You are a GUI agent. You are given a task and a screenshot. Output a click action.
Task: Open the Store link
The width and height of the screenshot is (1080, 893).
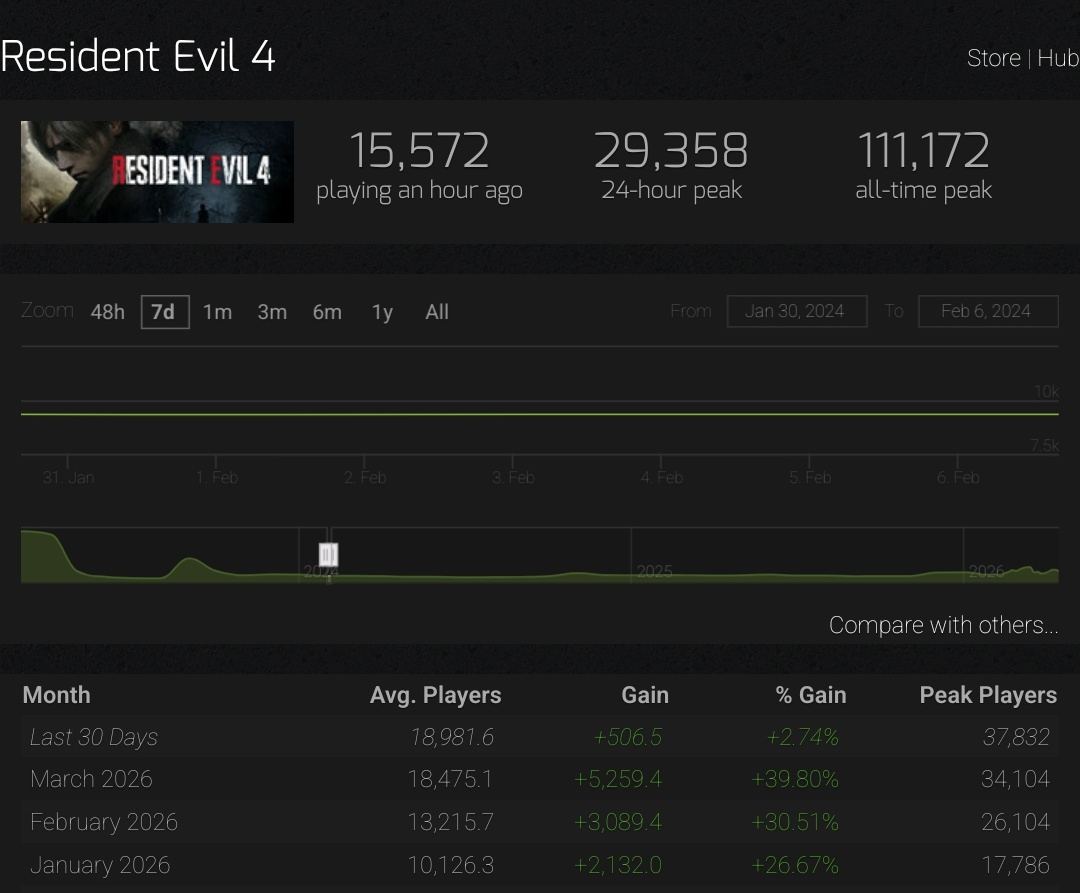point(993,59)
